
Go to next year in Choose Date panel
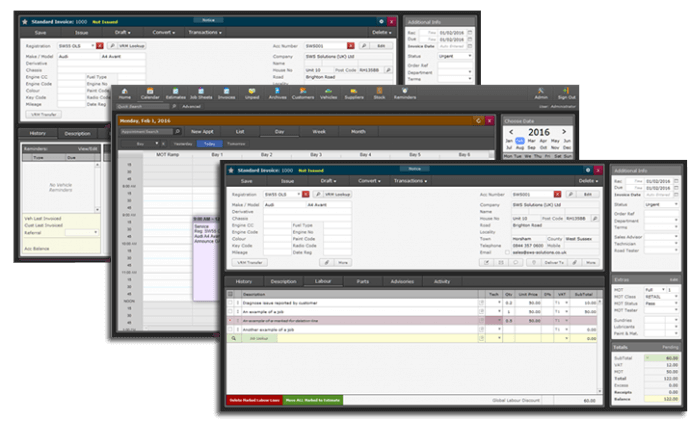[x=564, y=132]
